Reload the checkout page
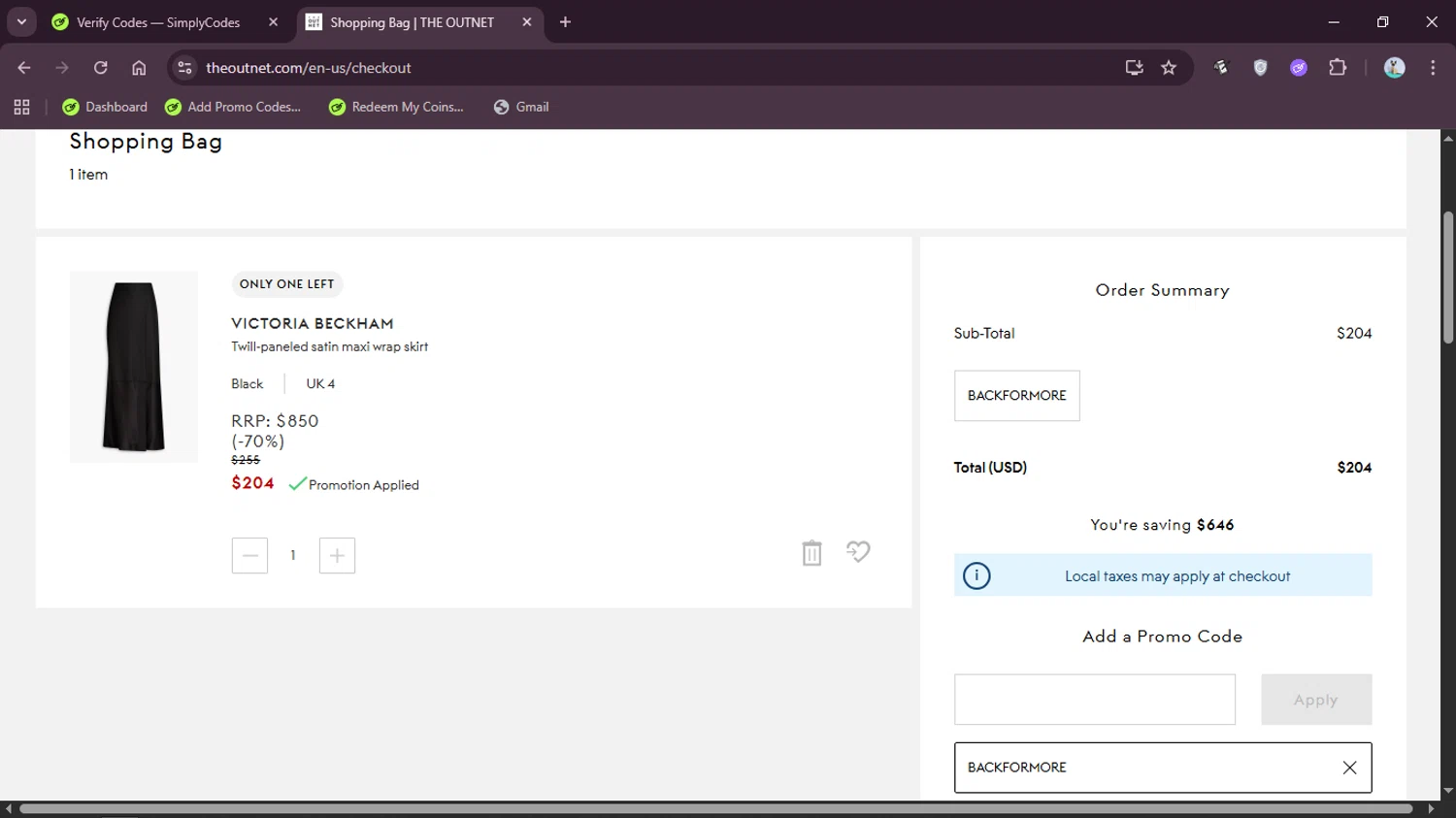This screenshot has width=1456, height=818. (x=100, y=68)
